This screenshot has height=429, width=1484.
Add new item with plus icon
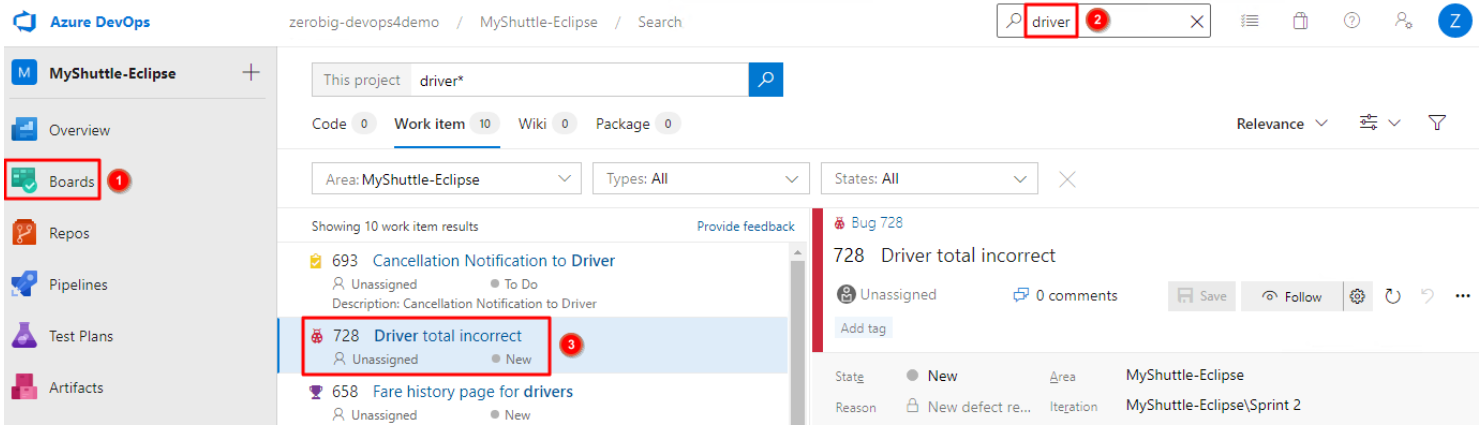point(251,73)
